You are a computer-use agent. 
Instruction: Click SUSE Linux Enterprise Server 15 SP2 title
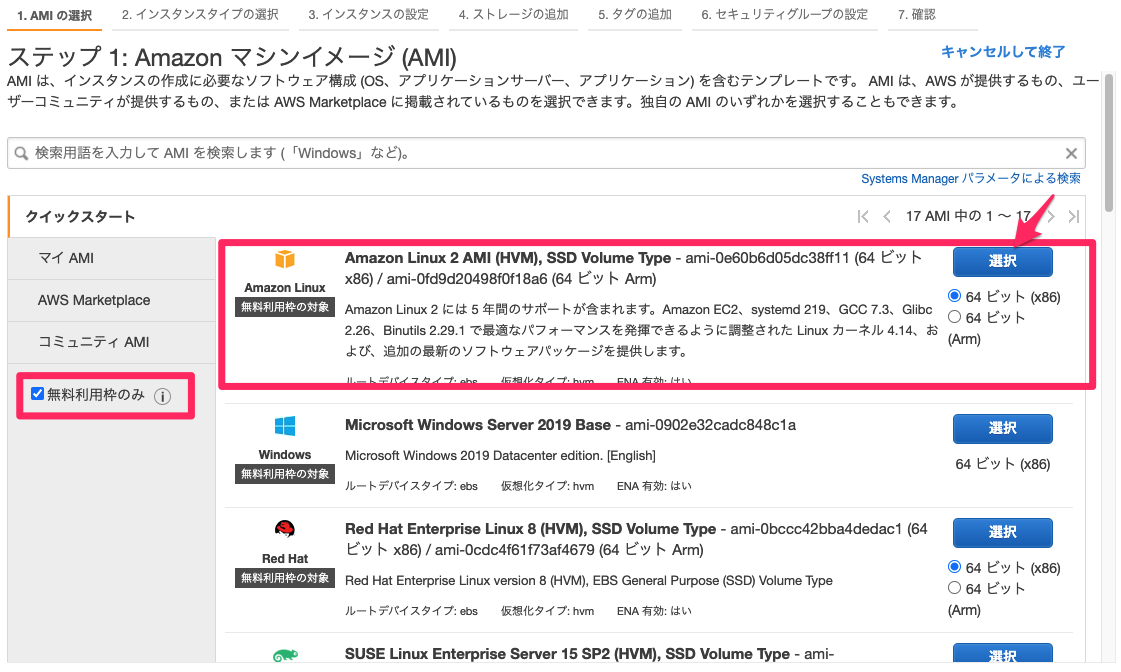coord(567,654)
